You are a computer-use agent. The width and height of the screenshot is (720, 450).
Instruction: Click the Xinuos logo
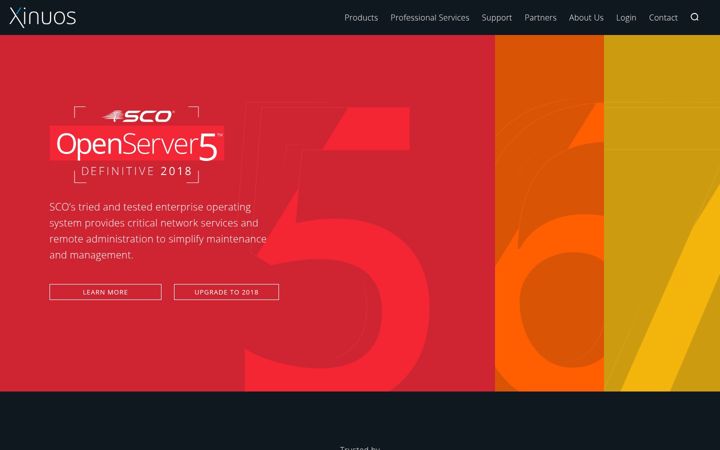[x=43, y=17]
